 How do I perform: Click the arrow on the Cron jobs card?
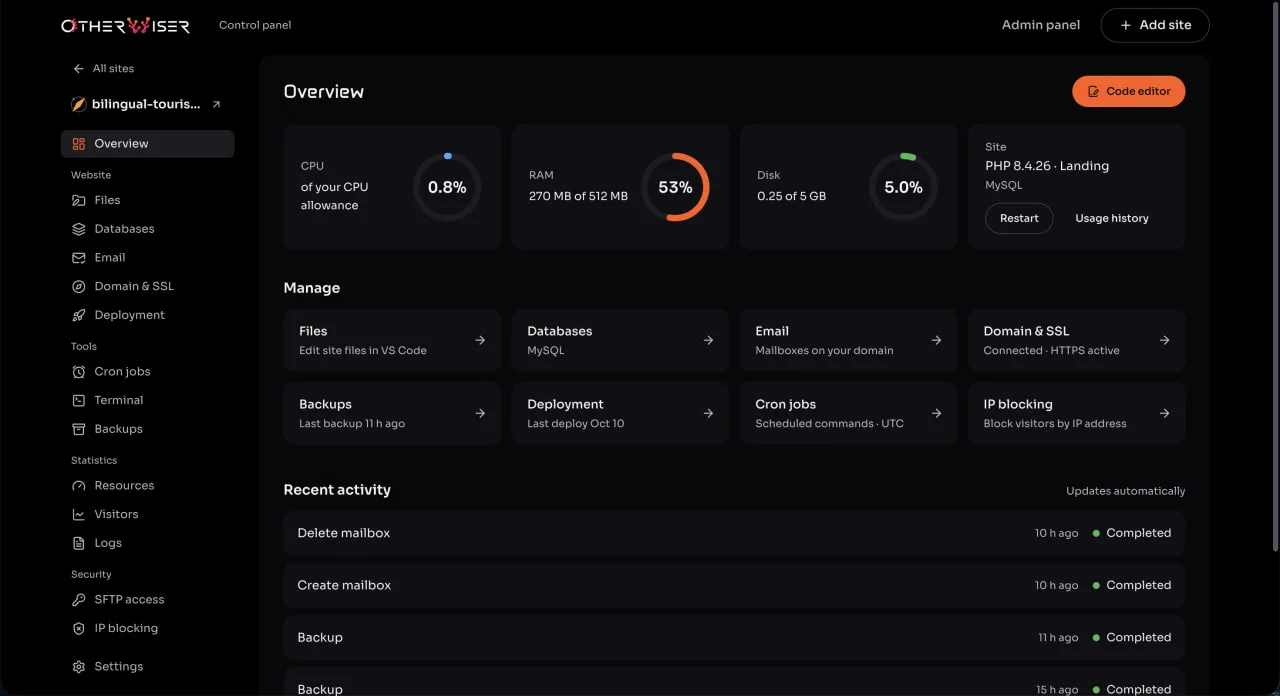[x=936, y=413]
